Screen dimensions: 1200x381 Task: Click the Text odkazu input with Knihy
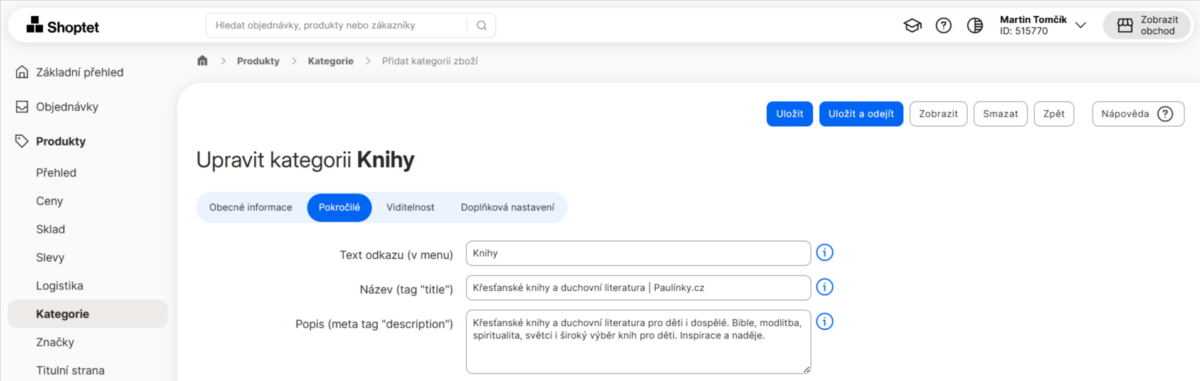[638, 253]
